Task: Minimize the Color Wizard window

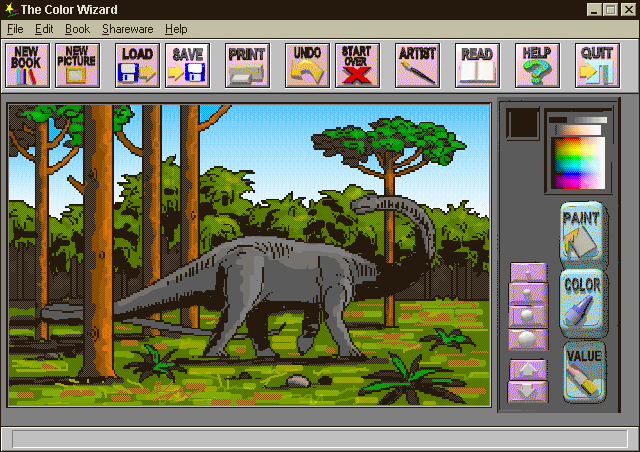Action: pyautogui.click(x=594, y=9)
